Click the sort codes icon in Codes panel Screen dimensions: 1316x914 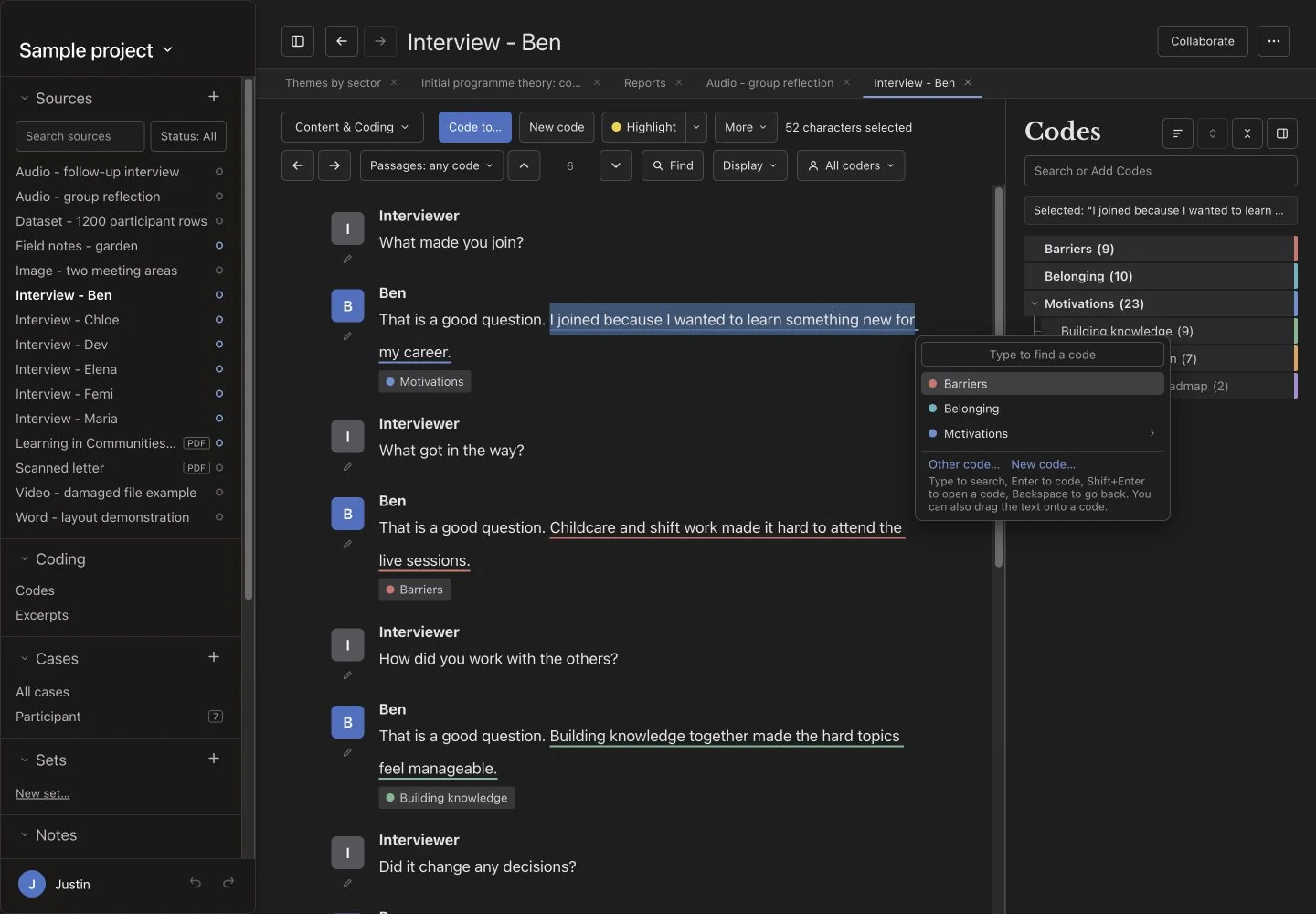click(x=1178, y=133)
